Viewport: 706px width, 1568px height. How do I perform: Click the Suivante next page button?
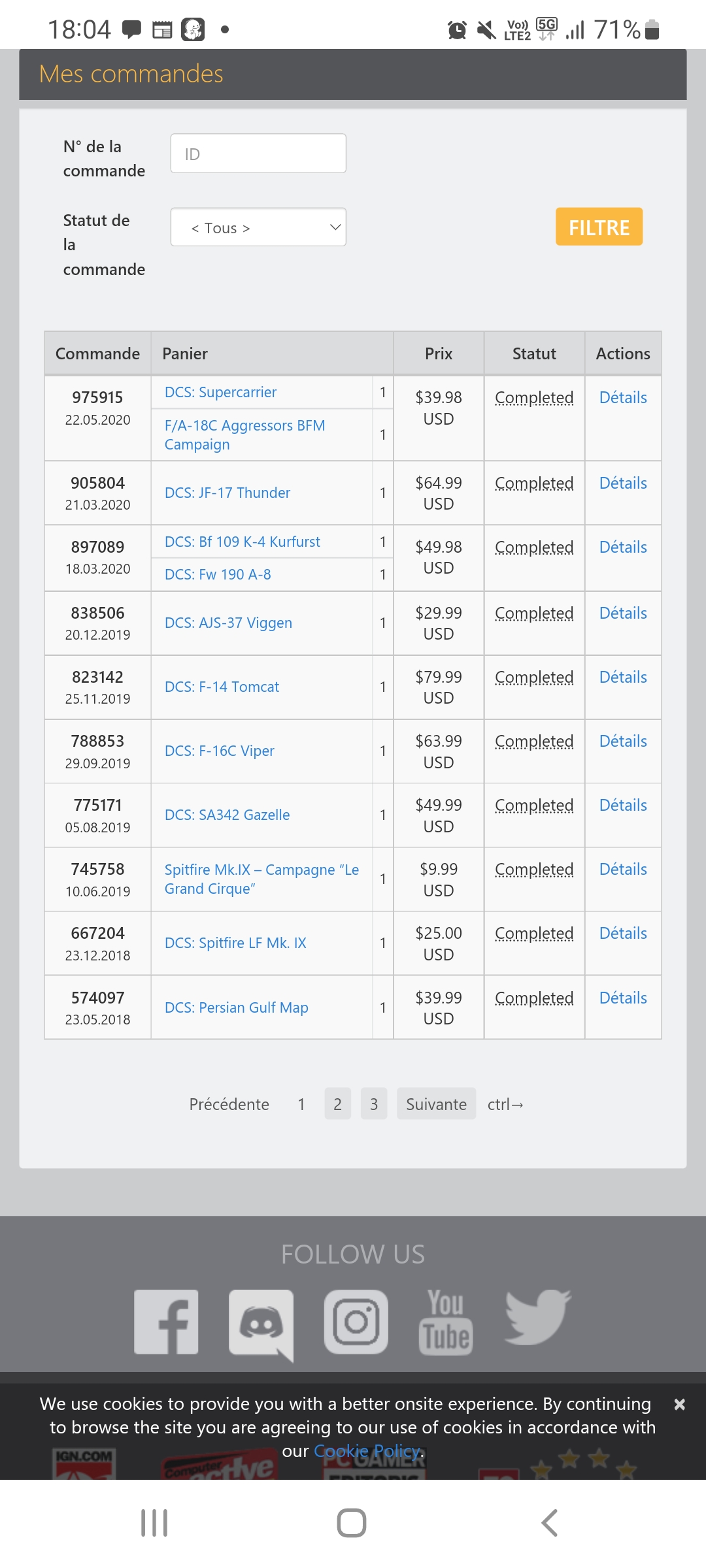[437, 1104]
